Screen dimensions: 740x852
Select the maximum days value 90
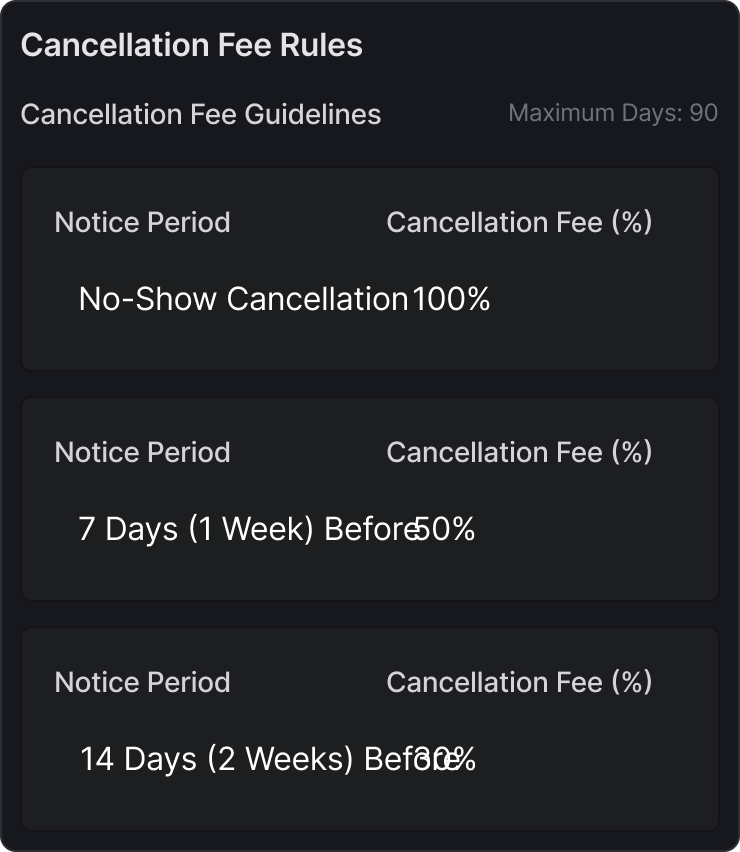(704, 113)
